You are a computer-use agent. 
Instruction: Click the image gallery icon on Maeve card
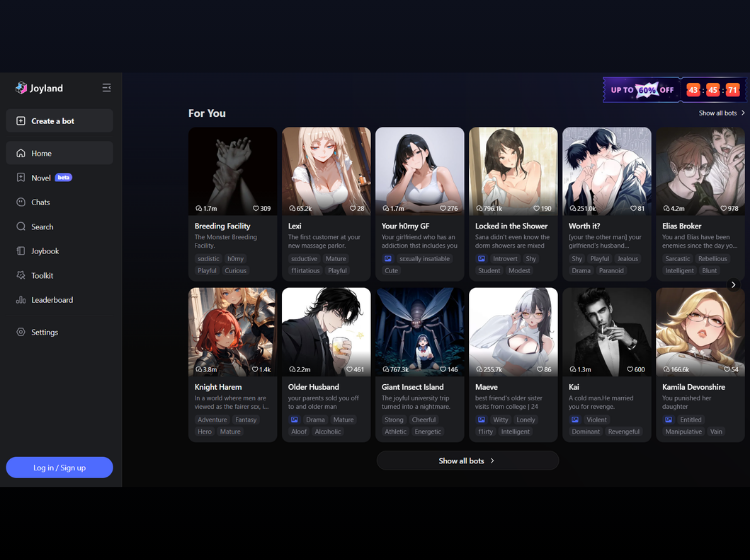[482, 419]
